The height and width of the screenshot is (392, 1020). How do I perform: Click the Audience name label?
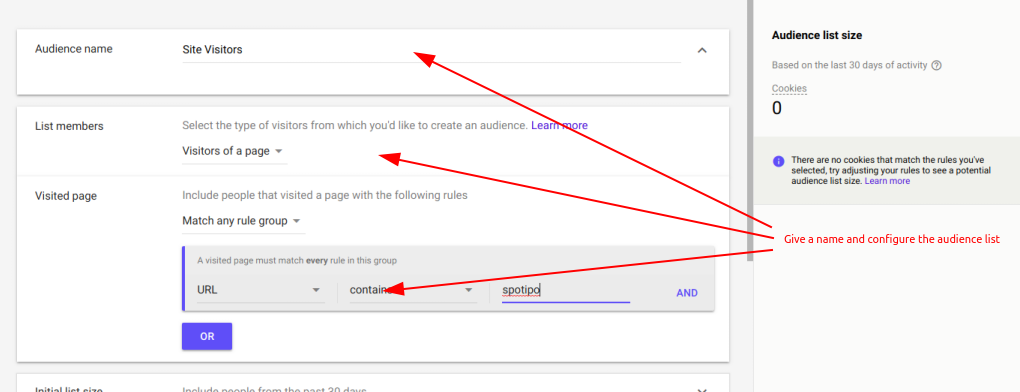point(74,49)
